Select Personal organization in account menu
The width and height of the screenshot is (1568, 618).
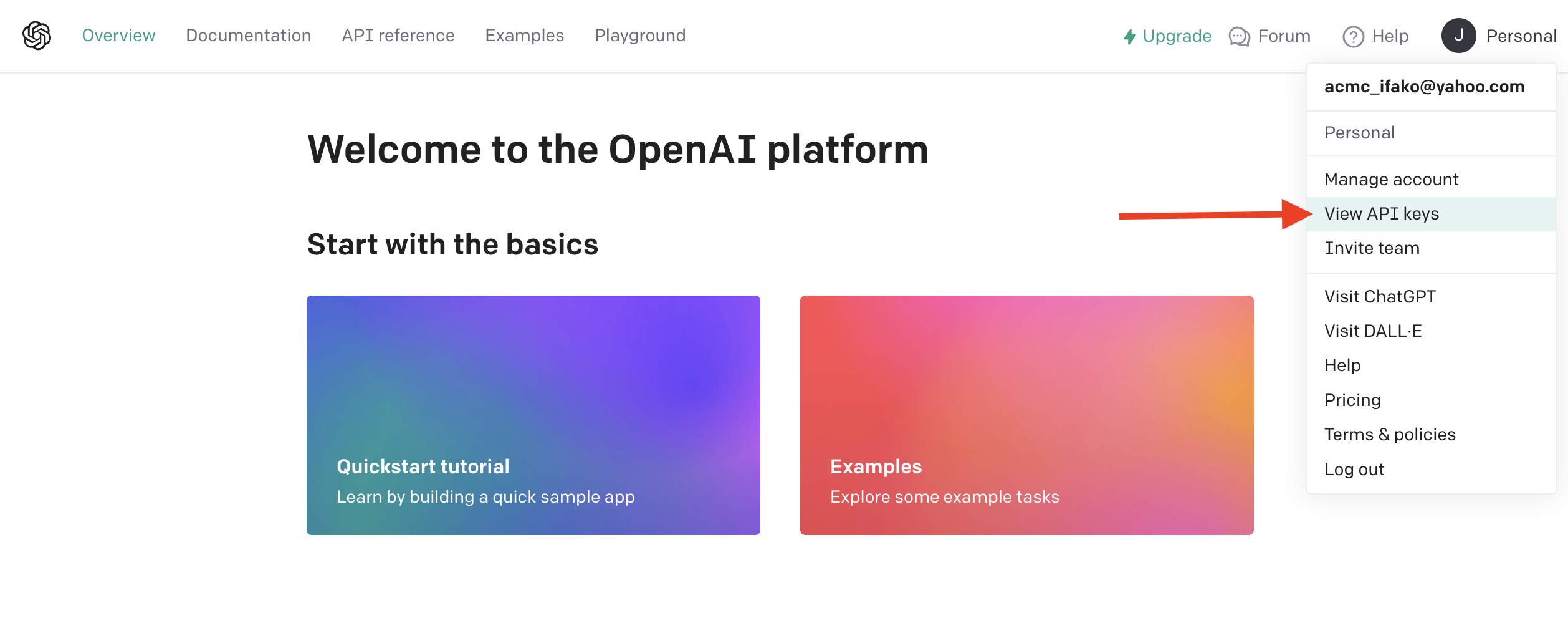point(1431,133)
